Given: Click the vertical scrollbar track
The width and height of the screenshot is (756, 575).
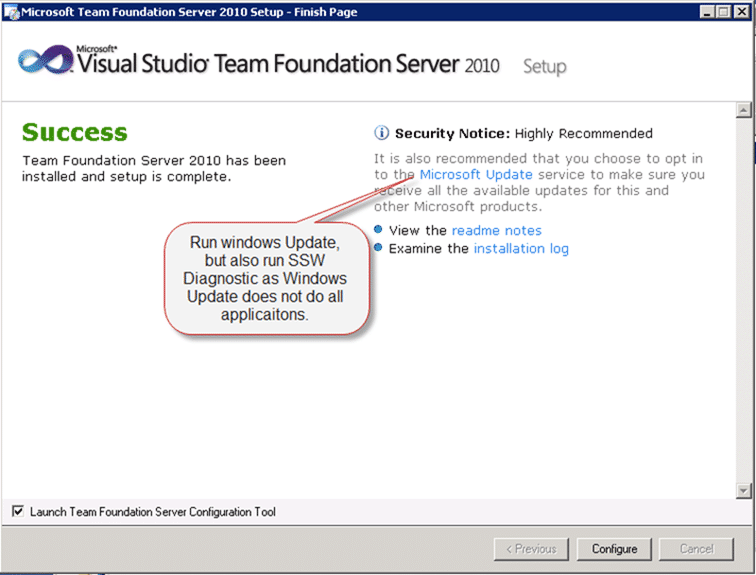Looking at the screenshot, I should 743,300.
